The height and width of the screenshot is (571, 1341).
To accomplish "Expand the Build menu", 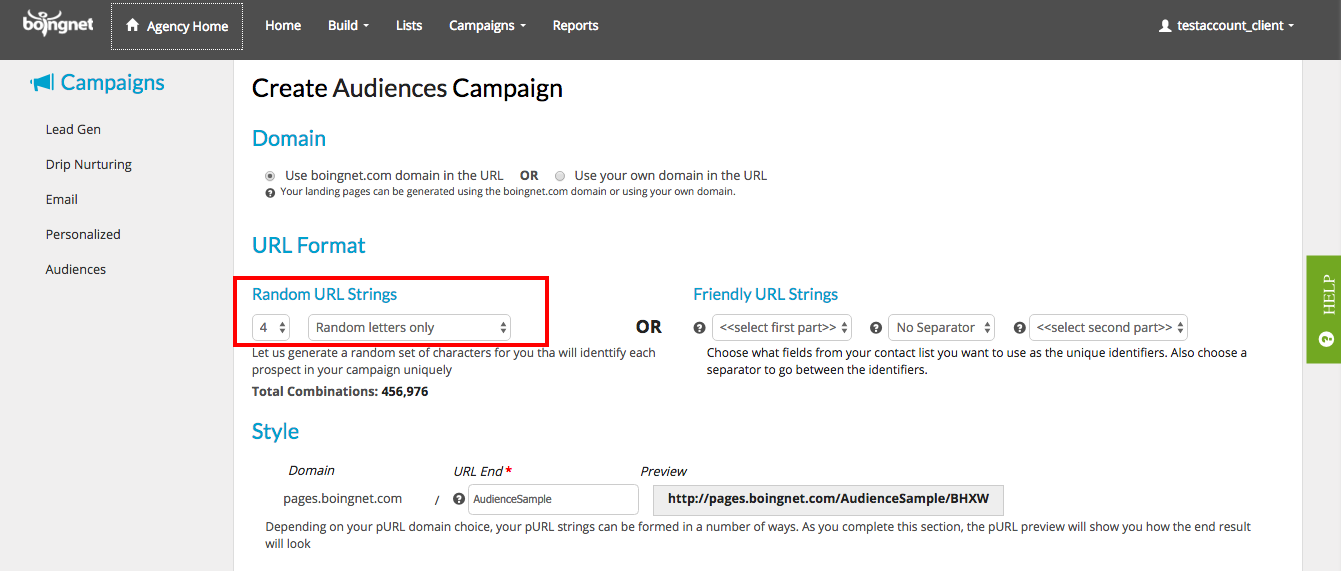I will [x=348, y=26].
